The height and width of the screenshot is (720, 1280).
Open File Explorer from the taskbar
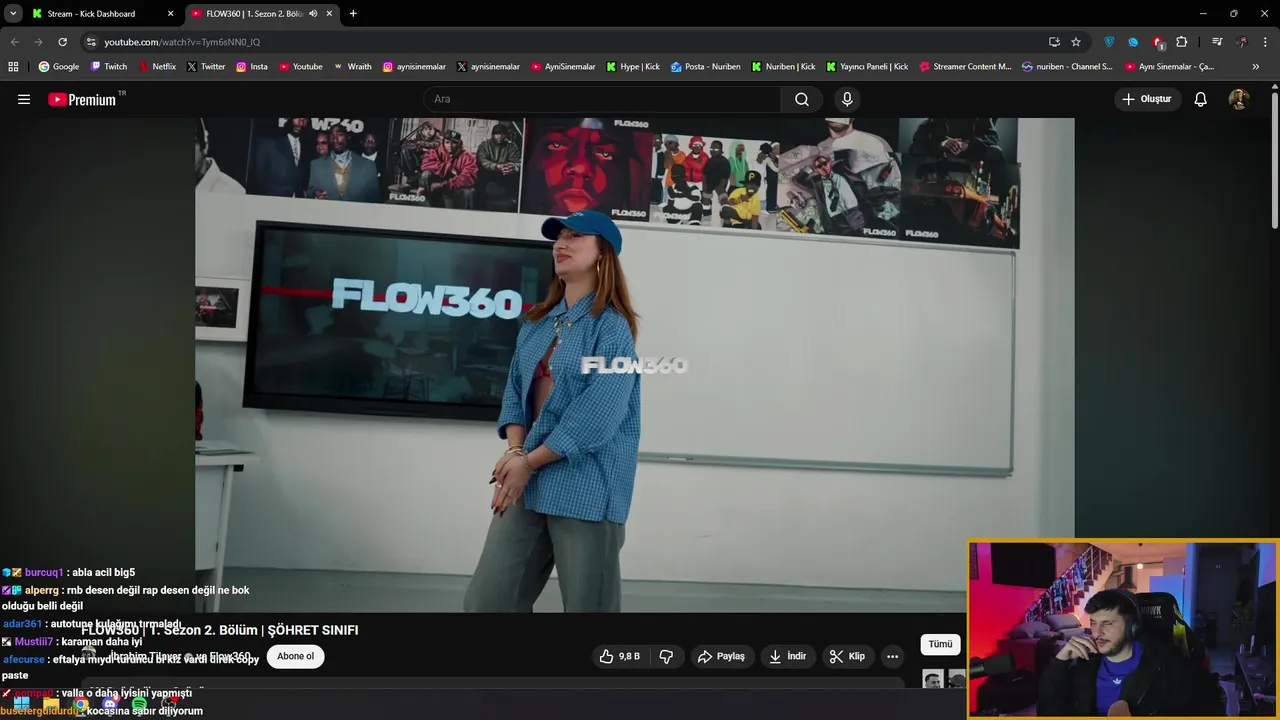coord(51,704)
